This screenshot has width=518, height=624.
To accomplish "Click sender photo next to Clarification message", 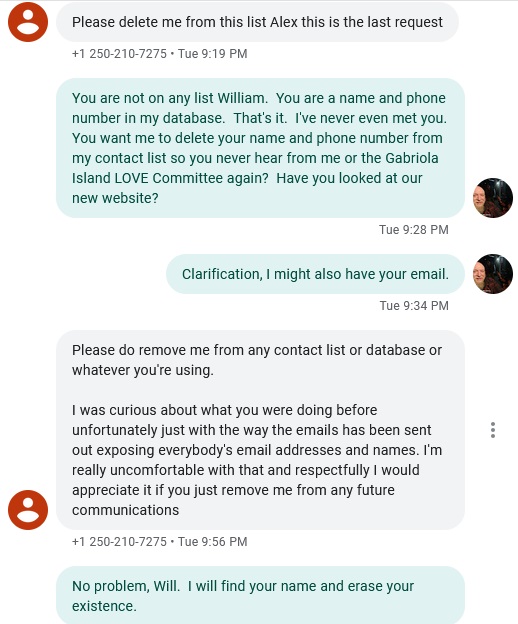I will pyautogui.click(x=493, y=274).
